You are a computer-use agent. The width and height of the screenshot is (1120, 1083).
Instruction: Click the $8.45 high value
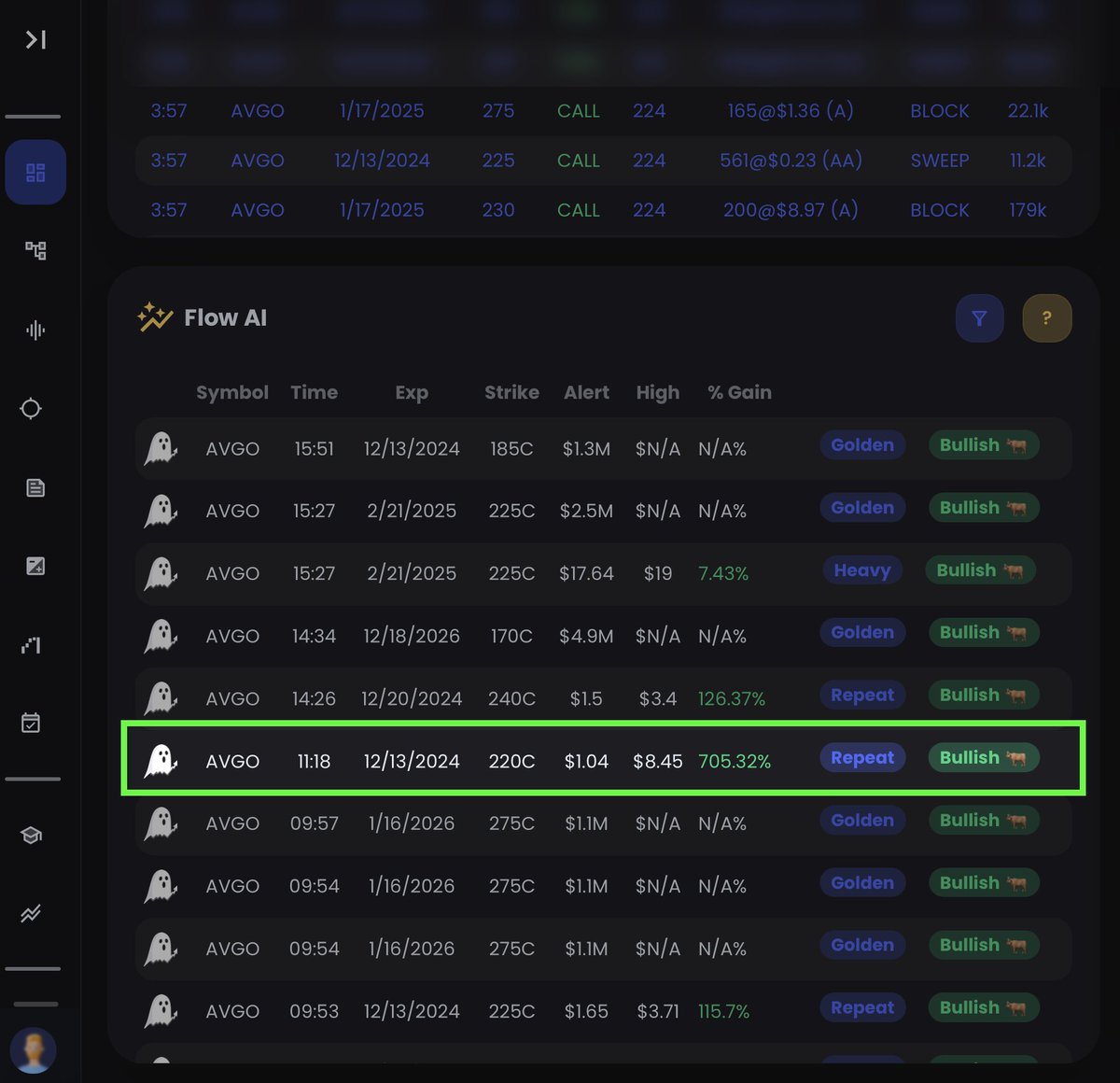pos(658,762)
